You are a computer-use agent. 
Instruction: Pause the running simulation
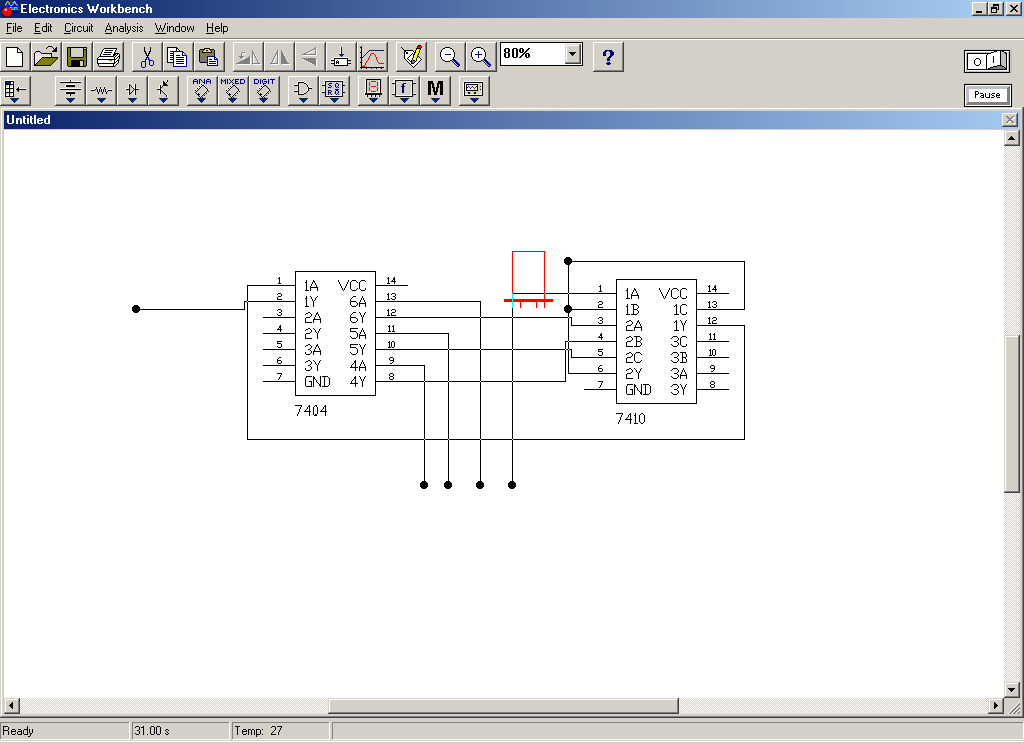point(987,95)
